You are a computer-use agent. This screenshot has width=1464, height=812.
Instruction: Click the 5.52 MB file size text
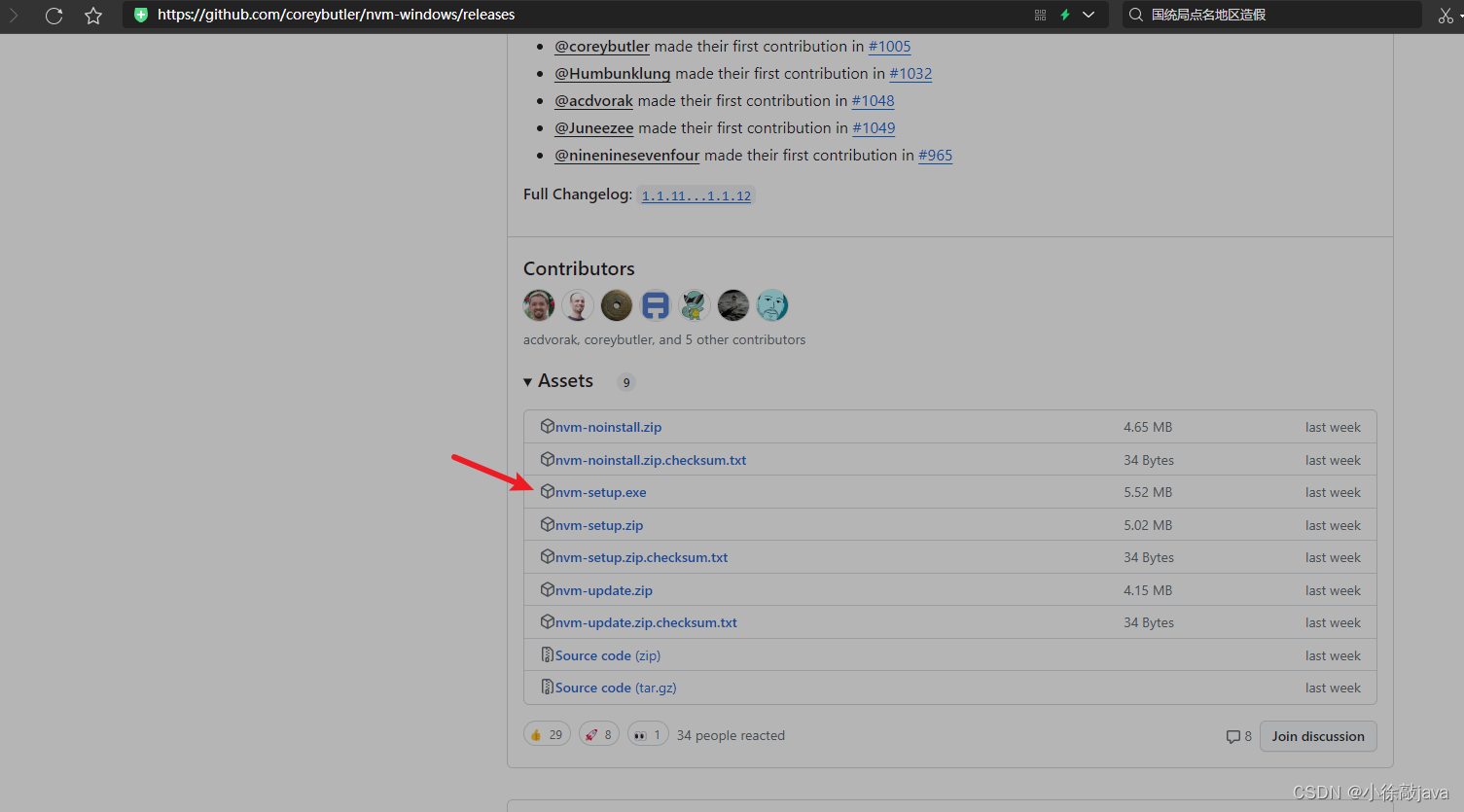(x=1148, y=492)
